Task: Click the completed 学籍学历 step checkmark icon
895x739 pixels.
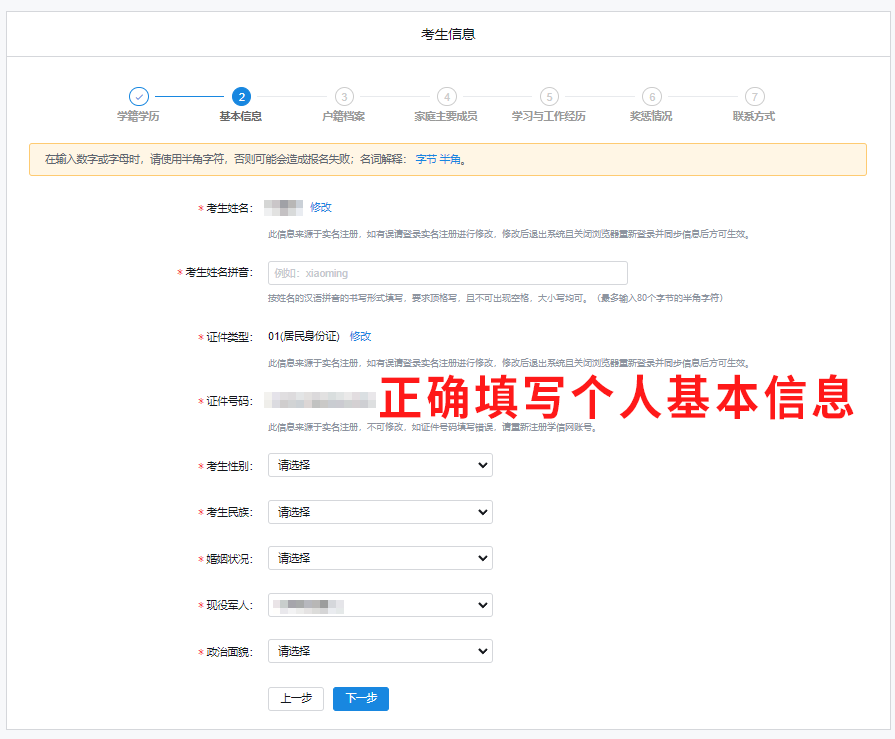Action: tap(139, 97)
